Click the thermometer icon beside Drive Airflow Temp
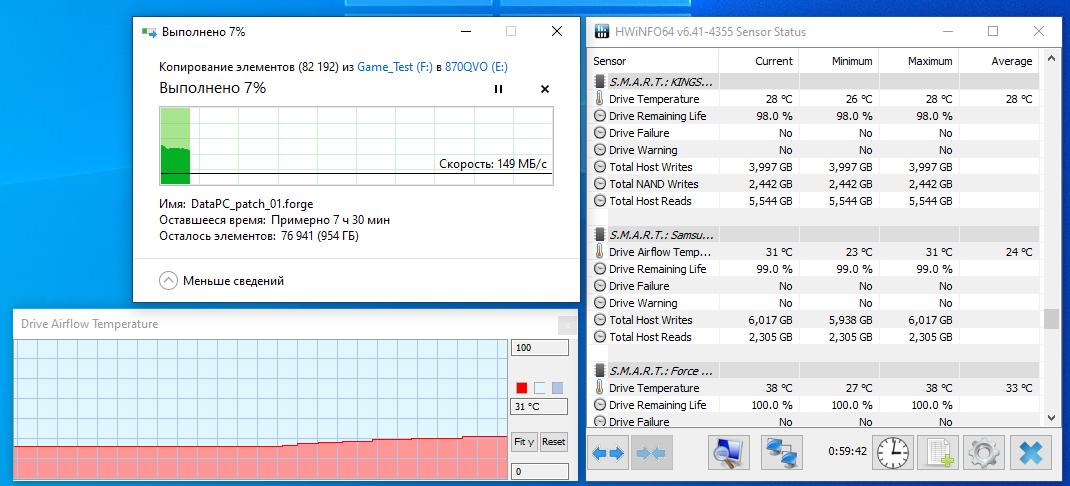The width and height of the screenshot is (1070, 486). pos(600,252)
